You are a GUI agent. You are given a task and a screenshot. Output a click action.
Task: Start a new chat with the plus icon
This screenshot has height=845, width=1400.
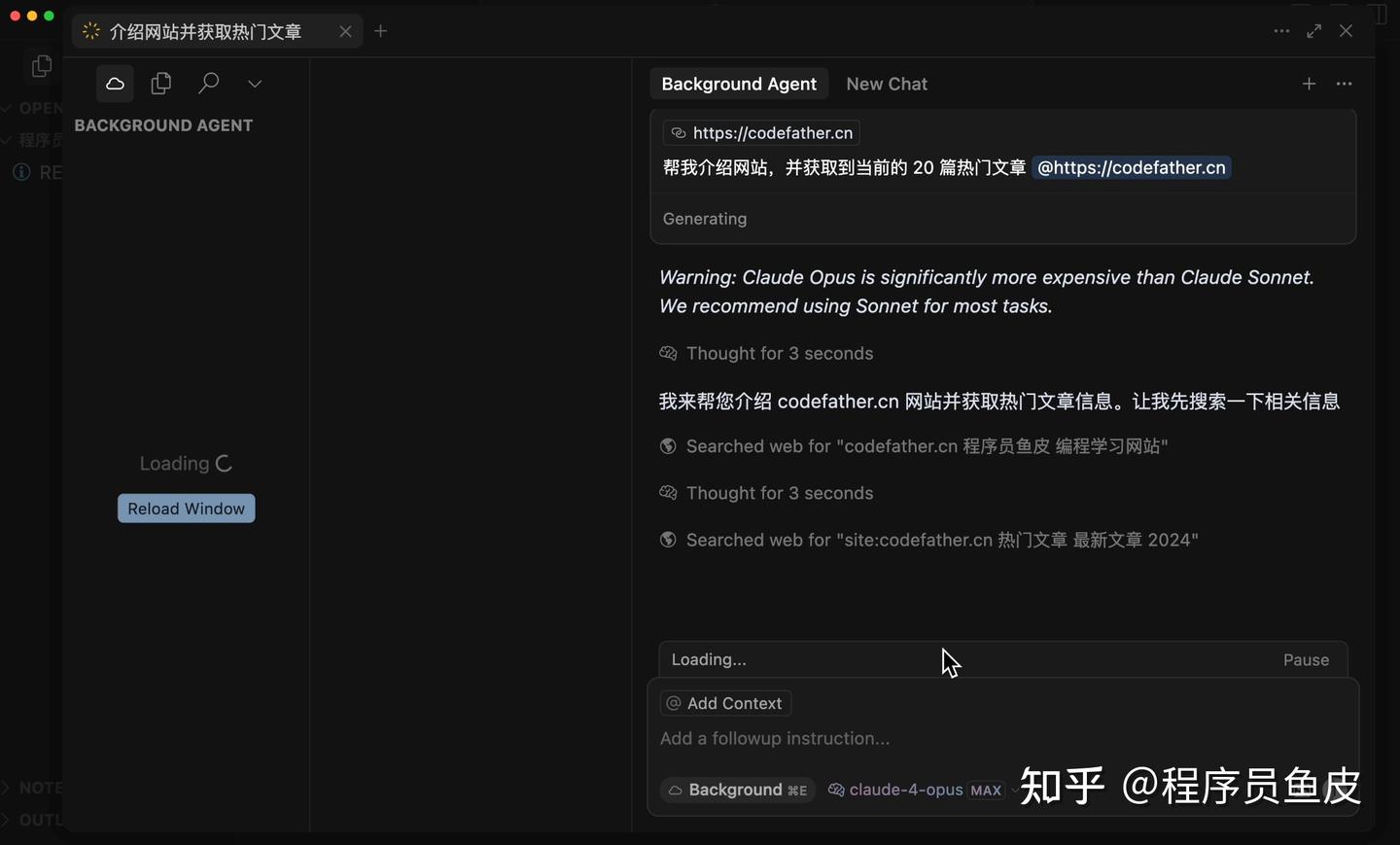[1310, 84]
